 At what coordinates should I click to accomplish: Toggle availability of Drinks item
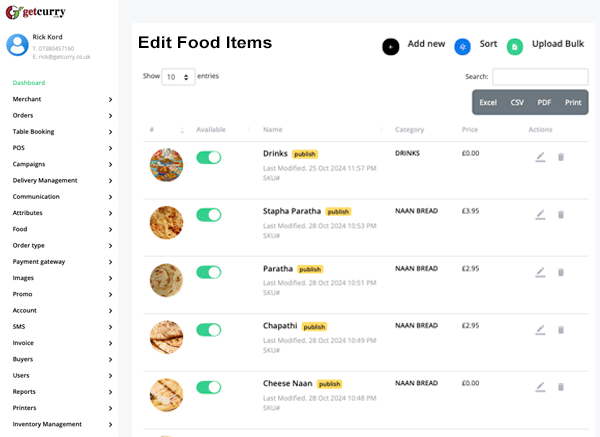[209, 157]
